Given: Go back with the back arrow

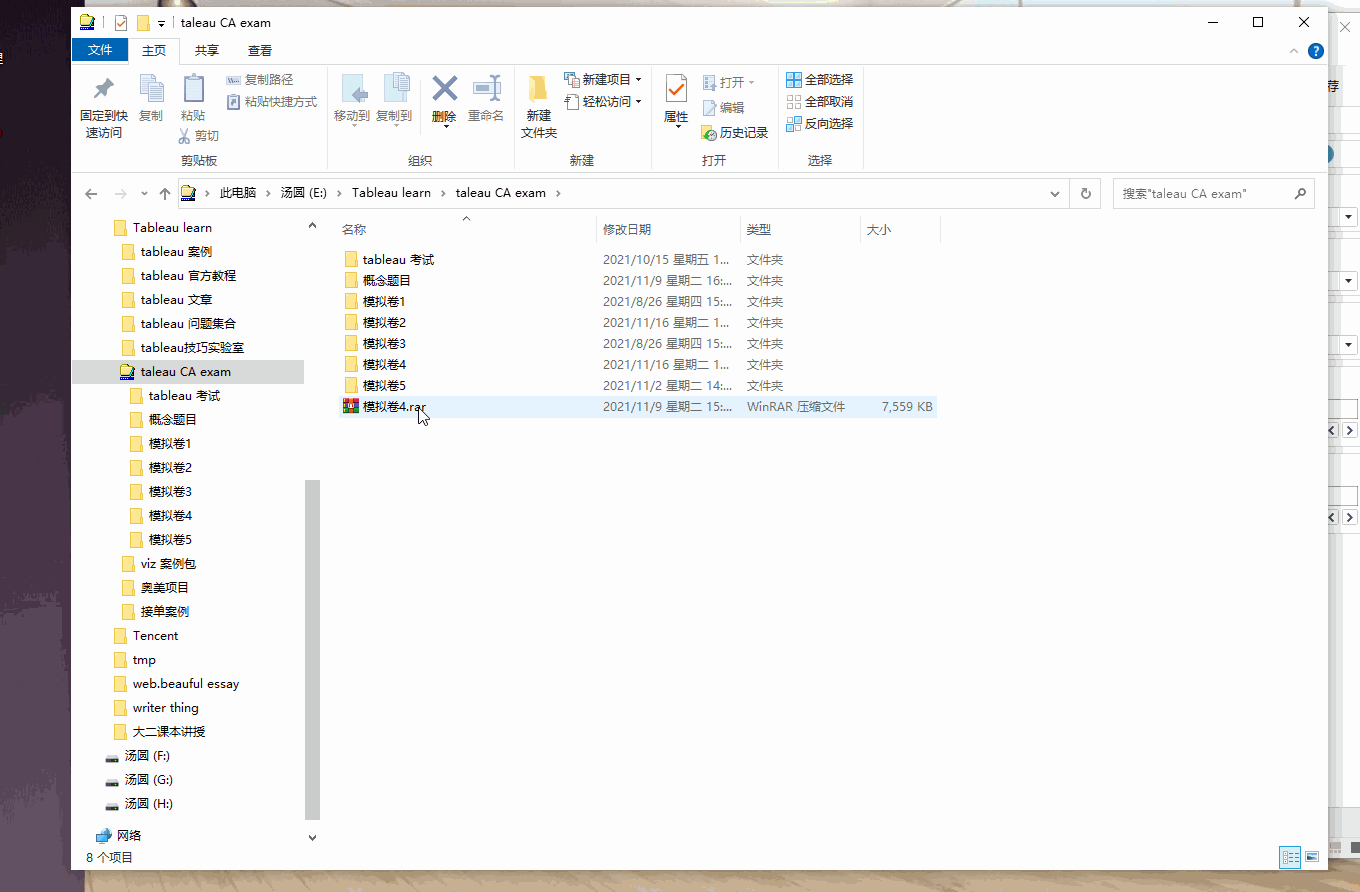Looking at the screenshot, I should [92, 194].
